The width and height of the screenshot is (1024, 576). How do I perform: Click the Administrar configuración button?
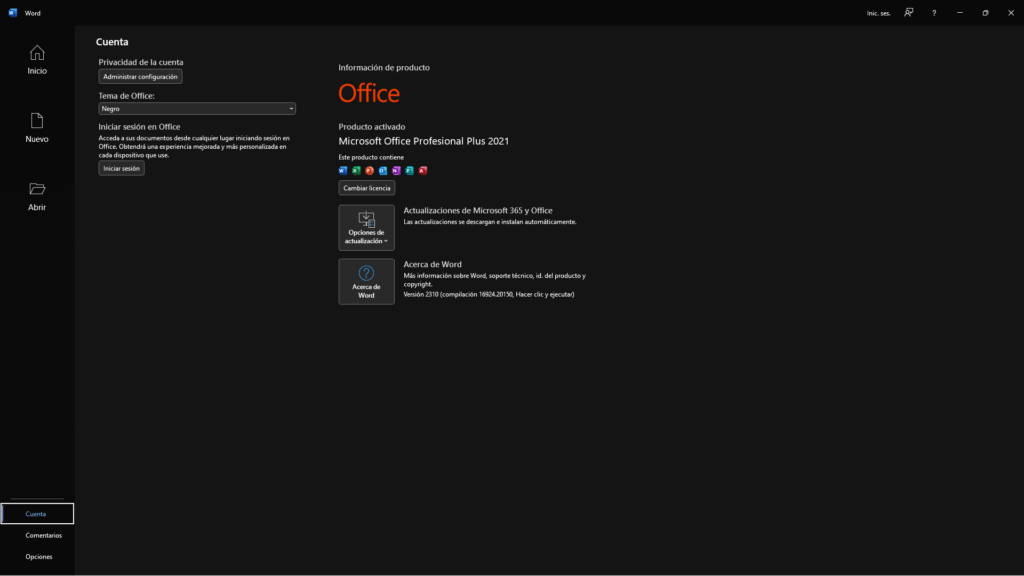click(x=140, y=77)
